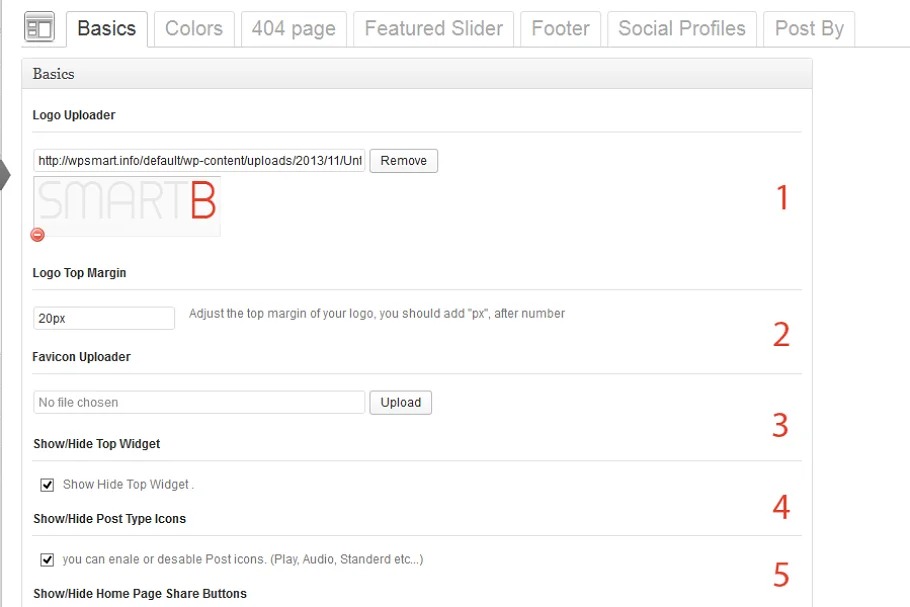Screen dimensions: 910x607
Task: Switch to the Colors tab
Action: [x=194, y=29]
